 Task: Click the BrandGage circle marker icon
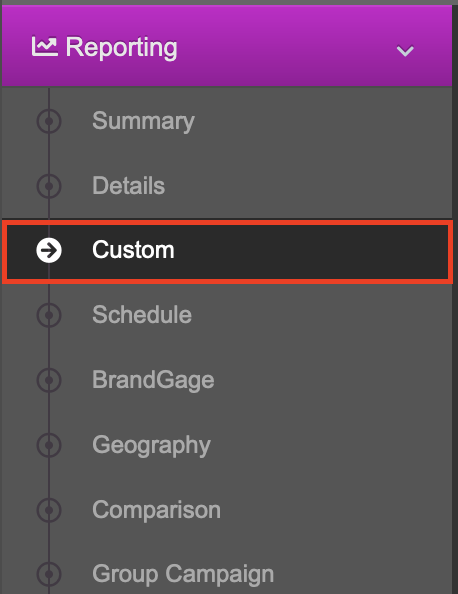point(49,380)
